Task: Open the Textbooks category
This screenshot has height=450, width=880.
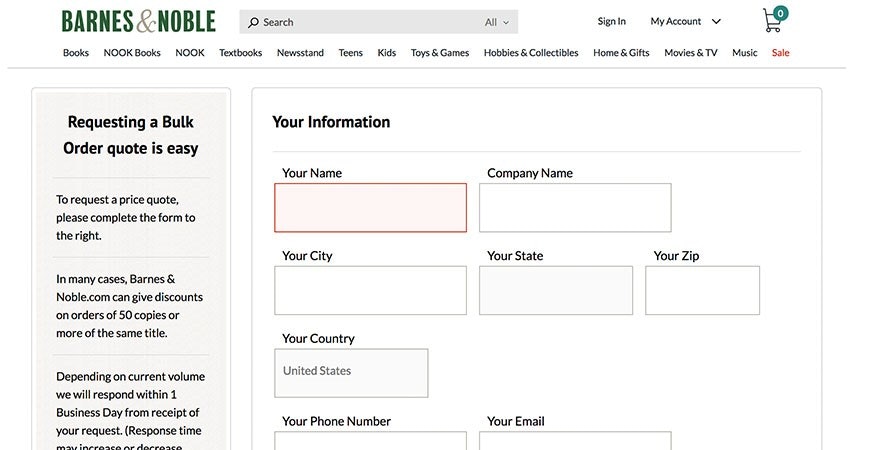Action: click(x=240, y=53)
